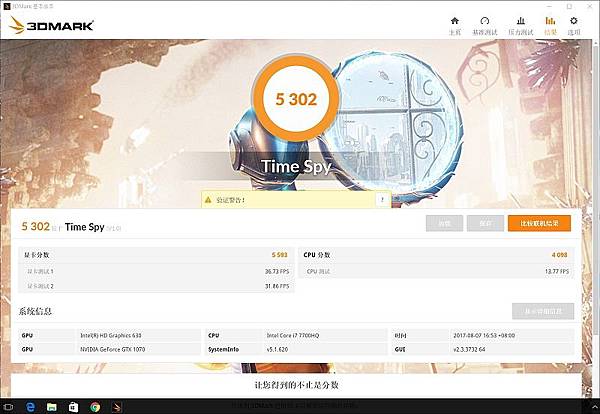Click the 5 302 score in orange circle
The image size is (600, 414).
(x=296, y=99)
